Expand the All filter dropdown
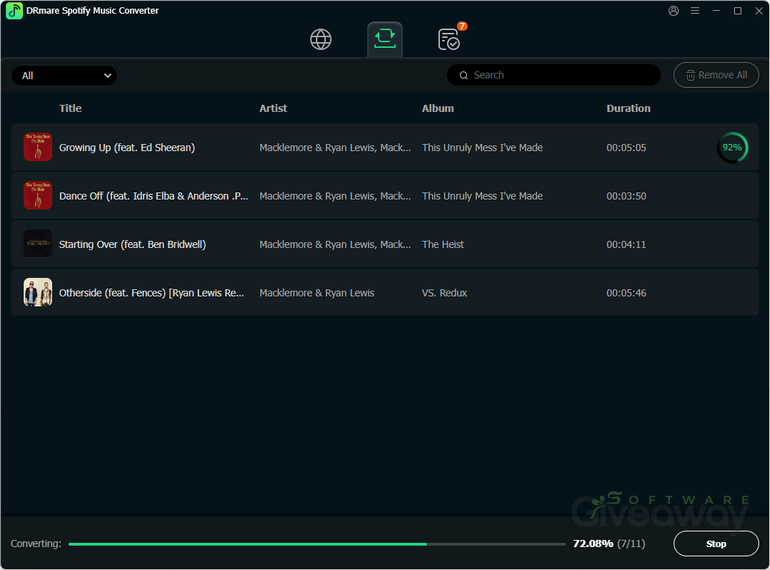Screen dimensions: 770x570 (x=65, y=75)
